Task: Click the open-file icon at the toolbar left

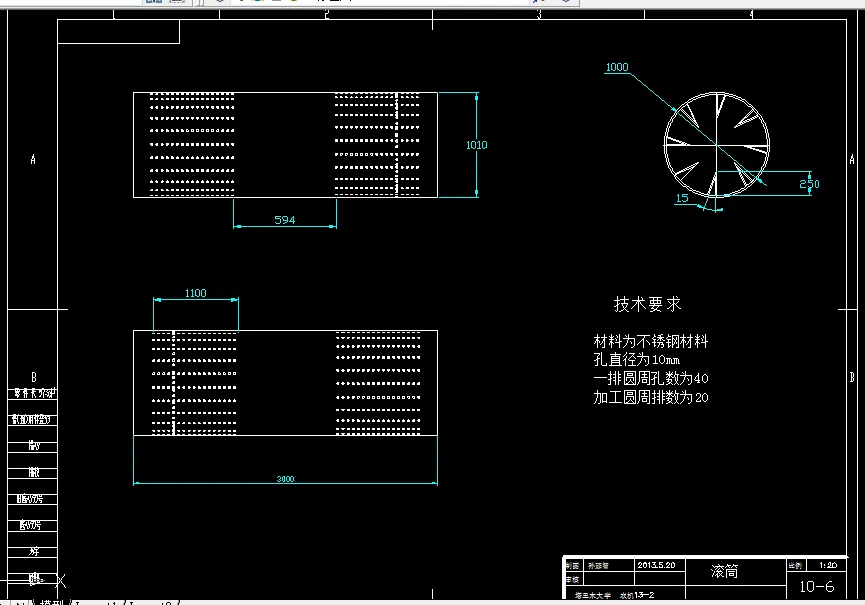Action: [x=150, y=2]
